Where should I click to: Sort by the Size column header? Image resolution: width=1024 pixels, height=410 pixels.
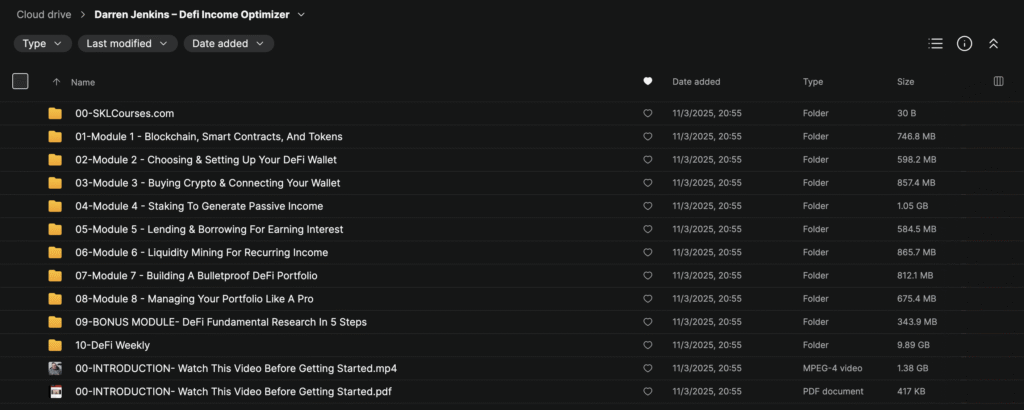906,82
